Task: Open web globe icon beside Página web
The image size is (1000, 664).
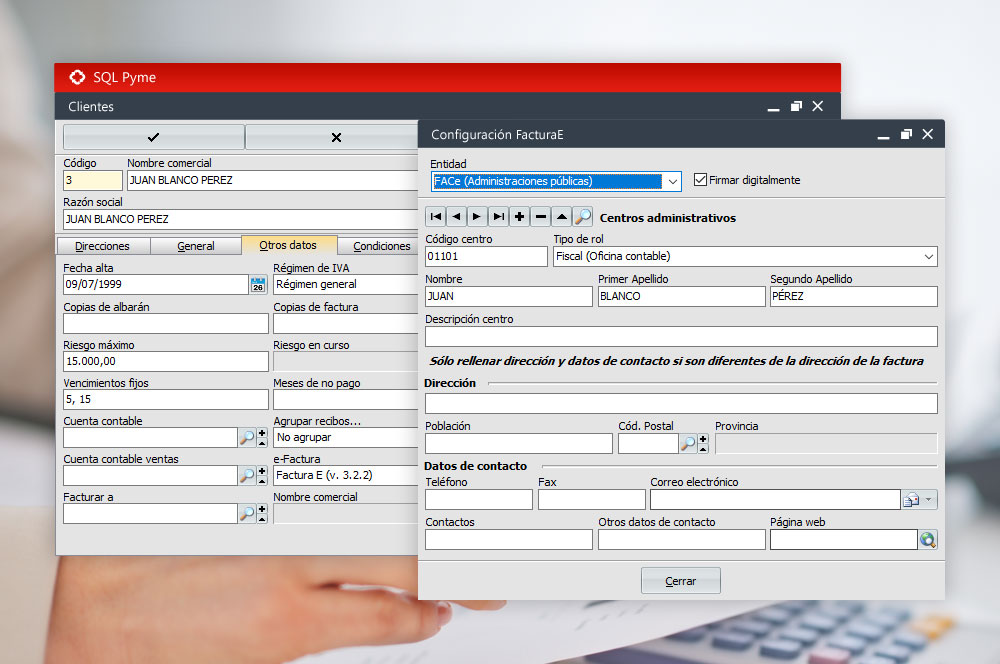Action: (928, 540)
